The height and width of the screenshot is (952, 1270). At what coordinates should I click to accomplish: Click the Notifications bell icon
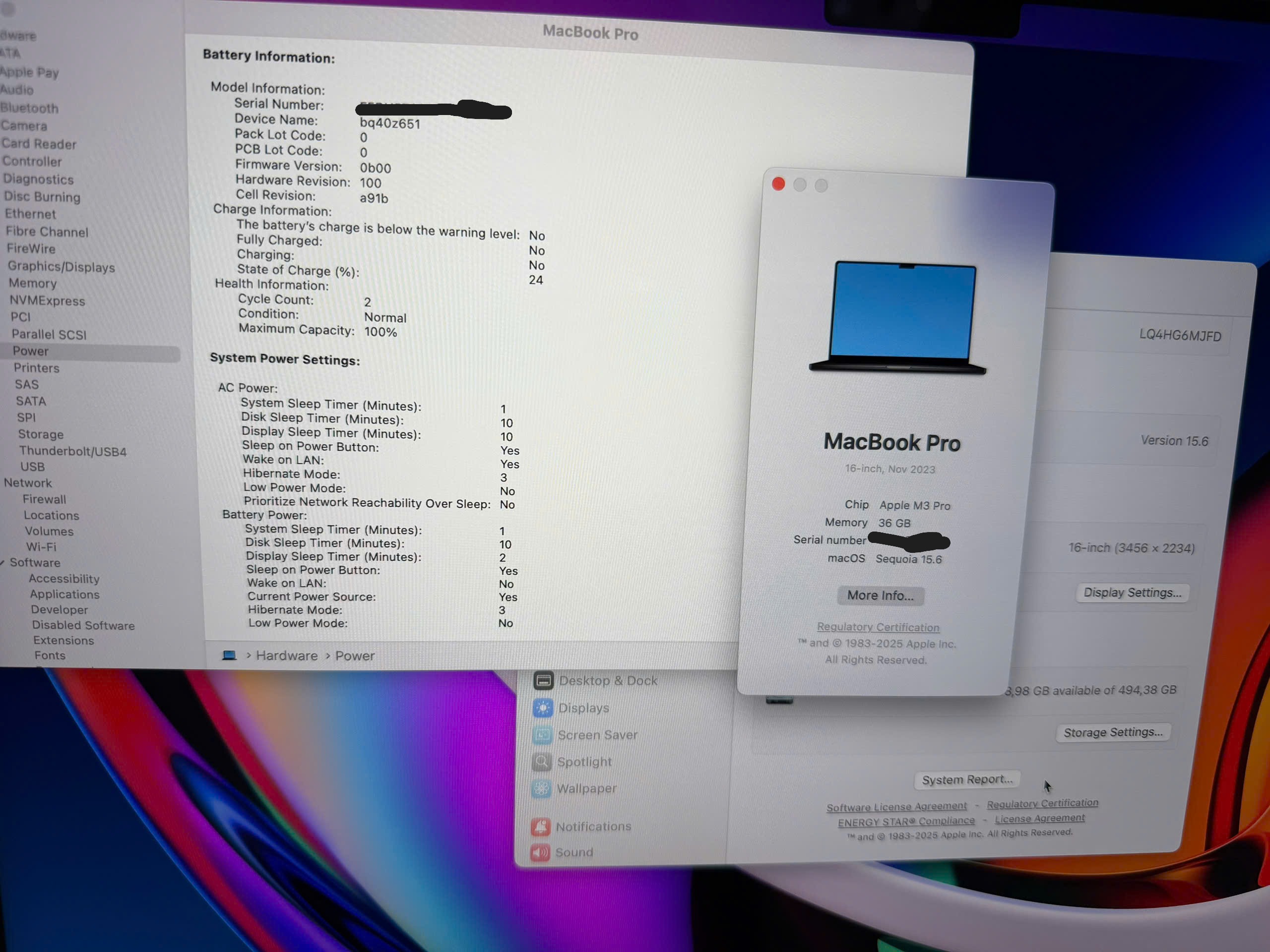540,827
